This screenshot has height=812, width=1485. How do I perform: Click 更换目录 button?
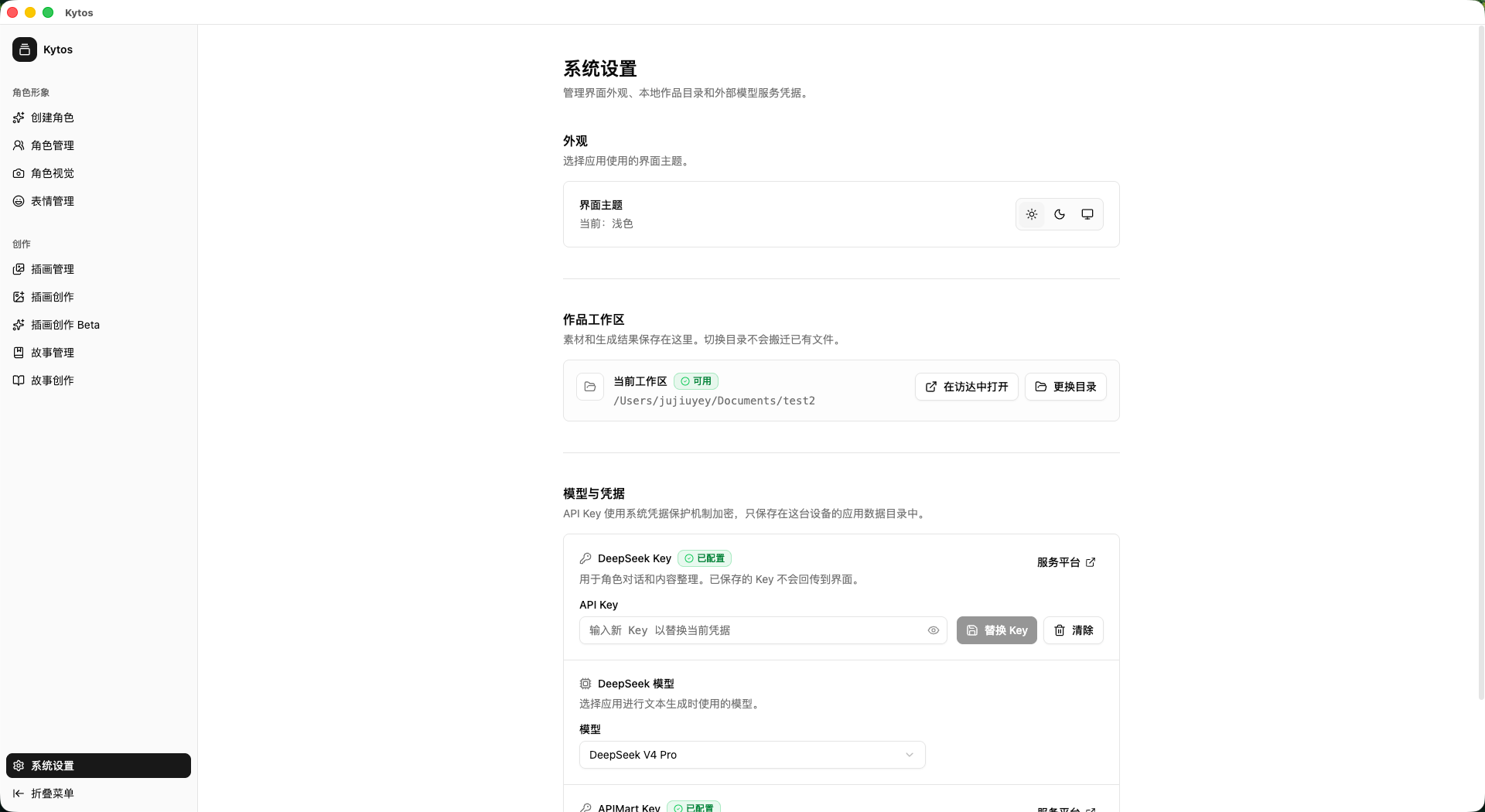1066,387
